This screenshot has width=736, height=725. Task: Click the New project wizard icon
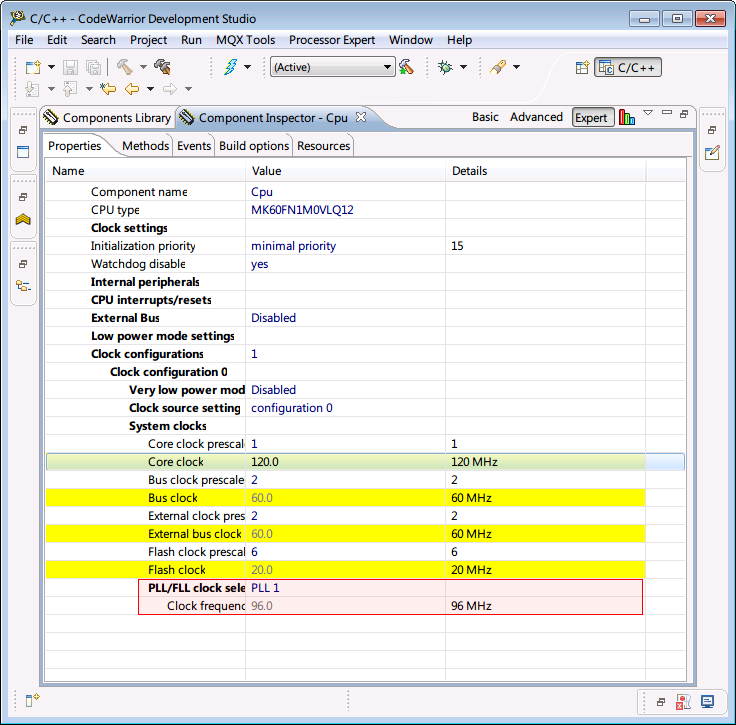[33, 67]
